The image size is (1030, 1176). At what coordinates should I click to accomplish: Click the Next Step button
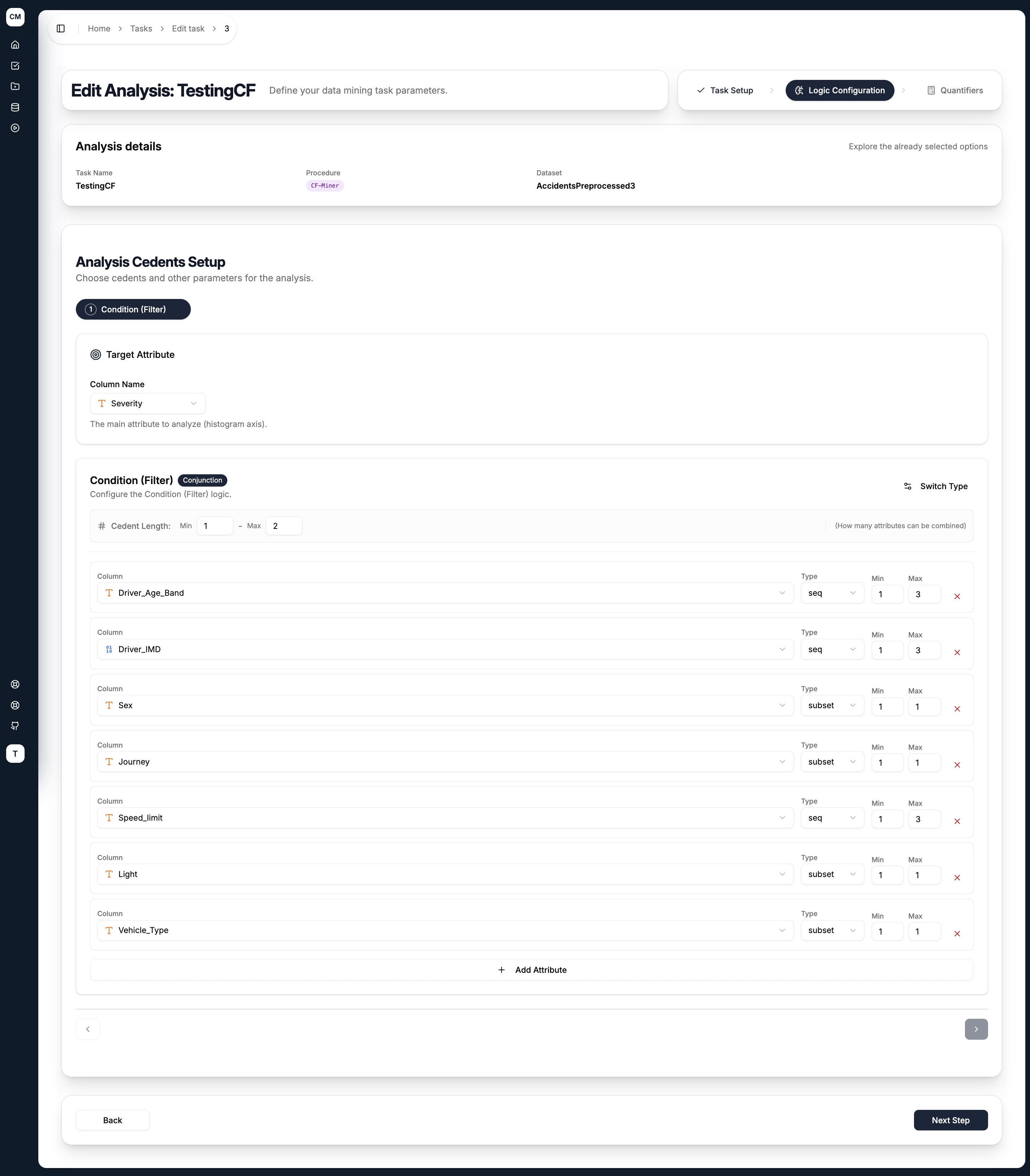(951, 1120)
